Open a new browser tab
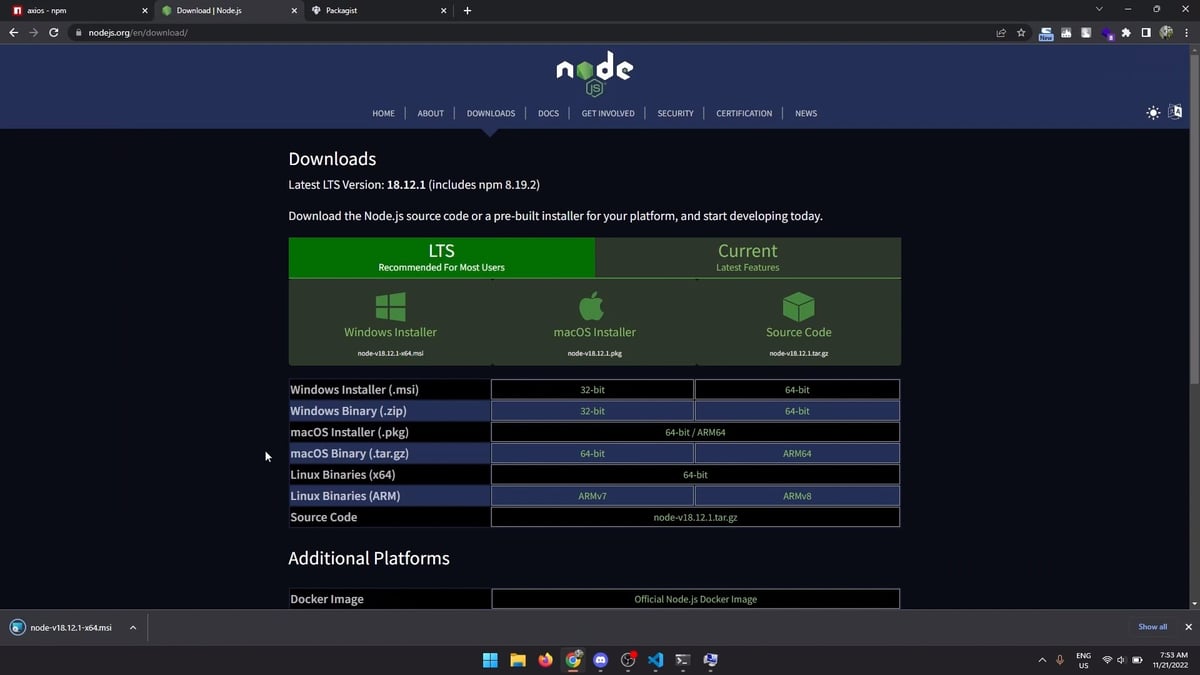The height and width of the screenshot is (675, 1200). point(467,10)
